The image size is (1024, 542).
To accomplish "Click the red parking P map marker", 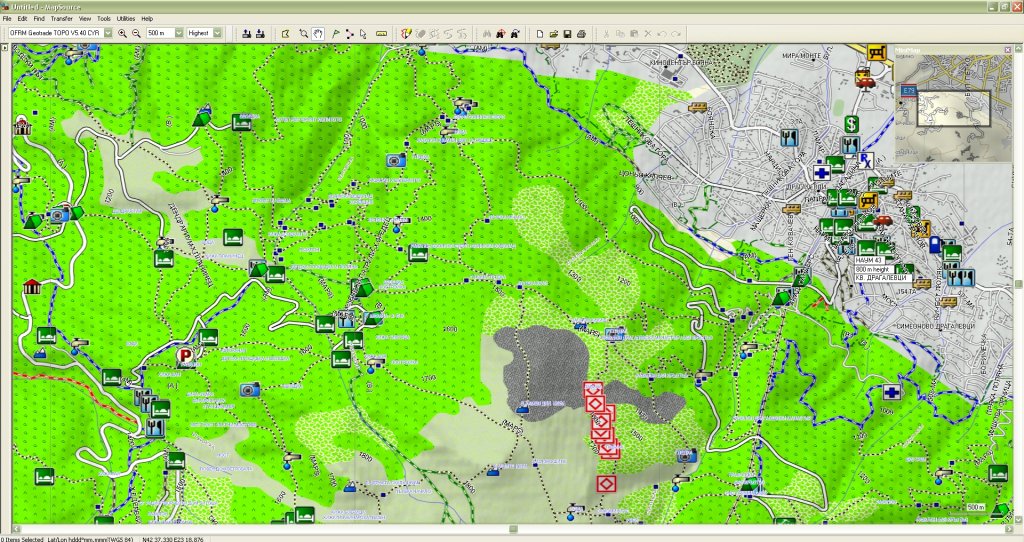I will point(185,354).
